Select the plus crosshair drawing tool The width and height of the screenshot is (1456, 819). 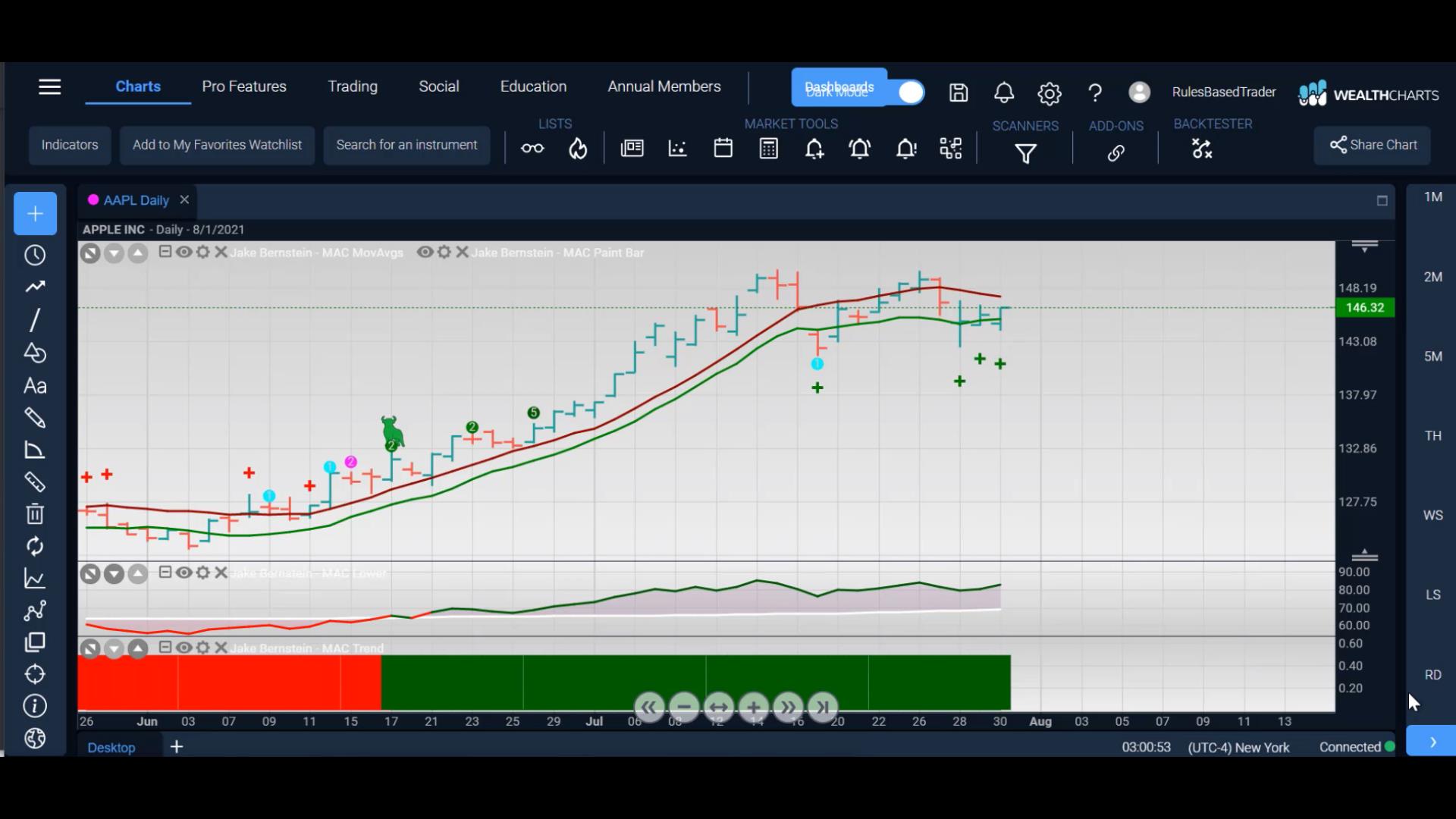pyautogui.click(x=35, y=214)
